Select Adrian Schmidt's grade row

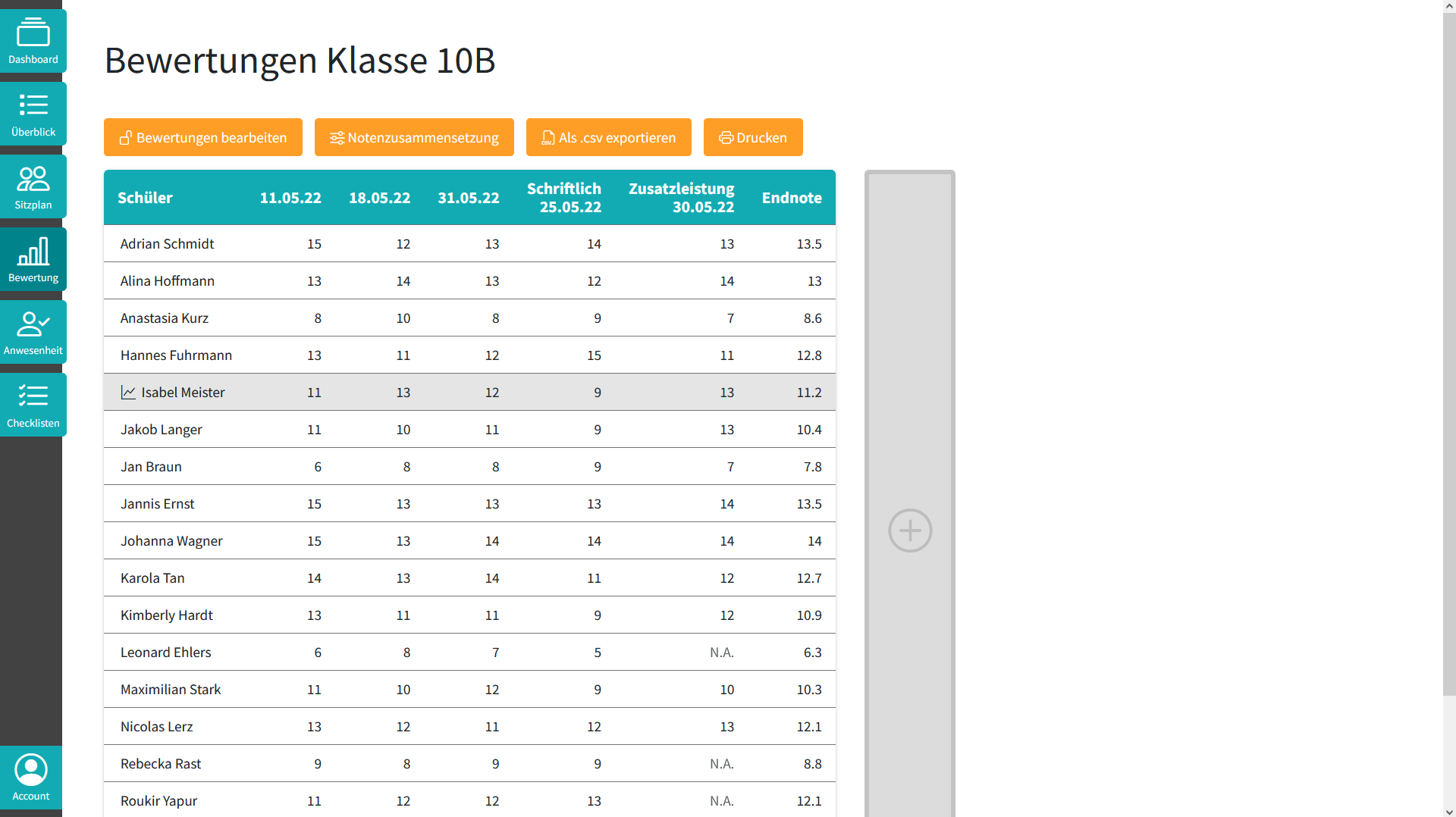coord(469,243)
